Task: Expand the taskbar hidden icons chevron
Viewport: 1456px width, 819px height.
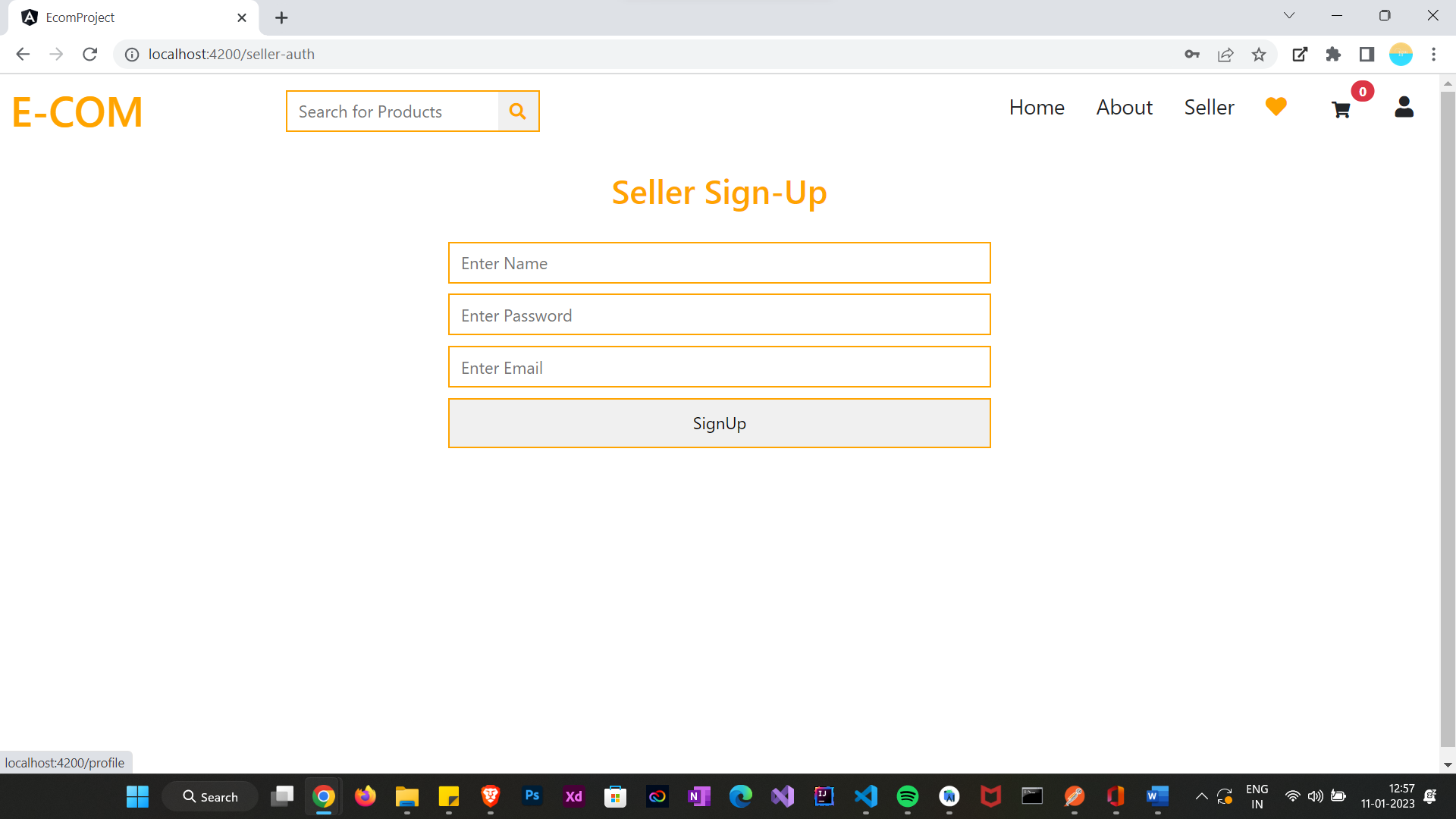Action: click(x=1201, y=796)
